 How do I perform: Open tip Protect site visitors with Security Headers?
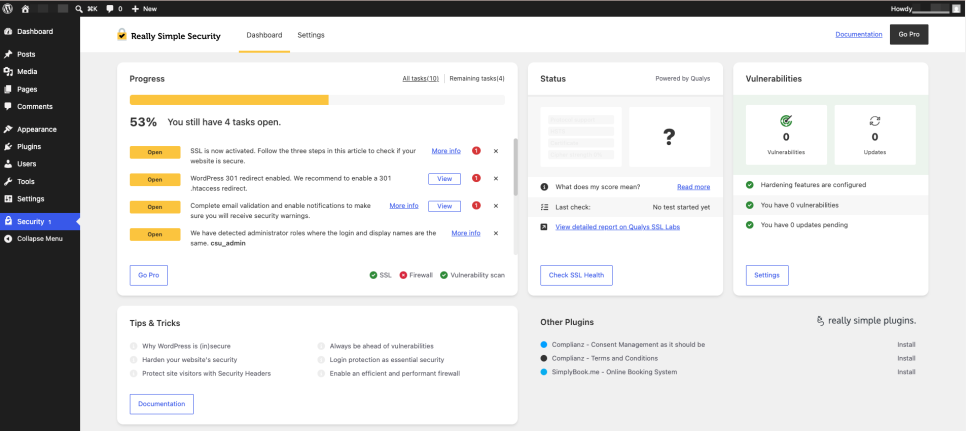point(206,373)
